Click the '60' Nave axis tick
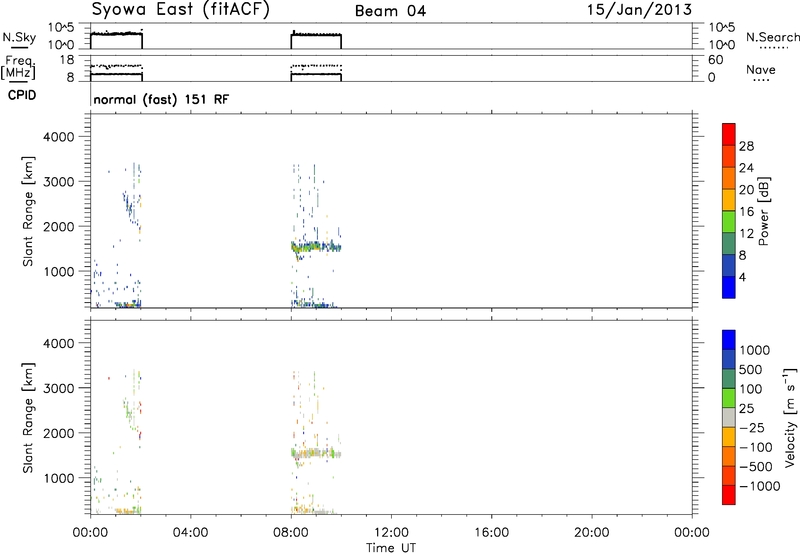The image size is (800, 554). pos(716,60)
